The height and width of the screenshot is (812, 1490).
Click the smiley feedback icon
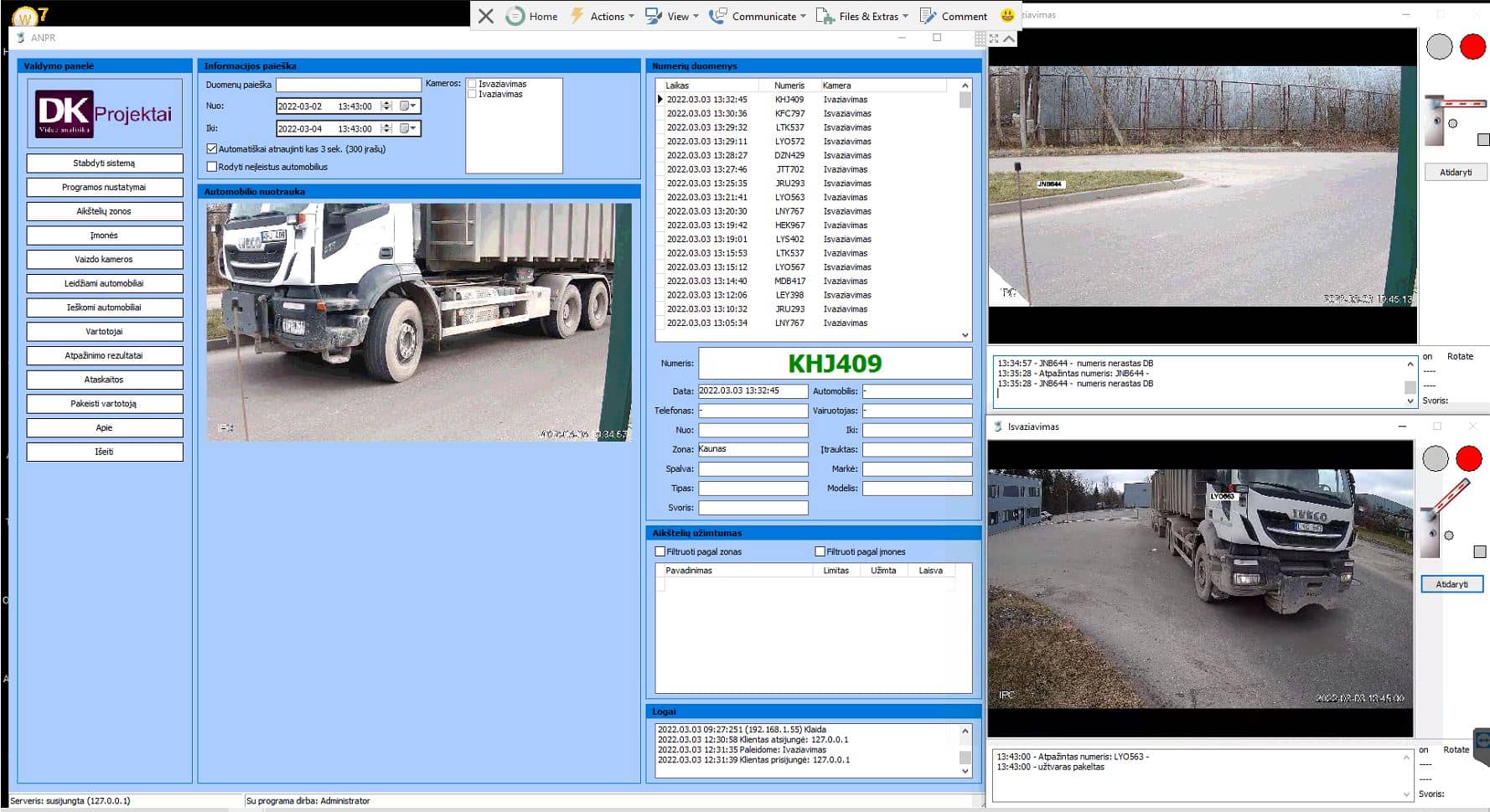[1007, 15]
